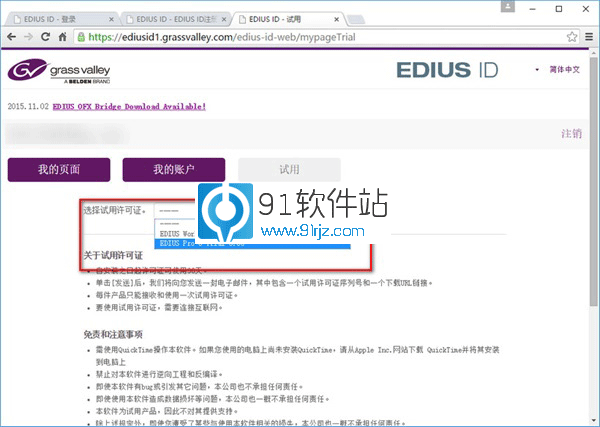Switch to the second EDIUS ID tab
This screenshot has width=600, height=427.
coord(170,18)
